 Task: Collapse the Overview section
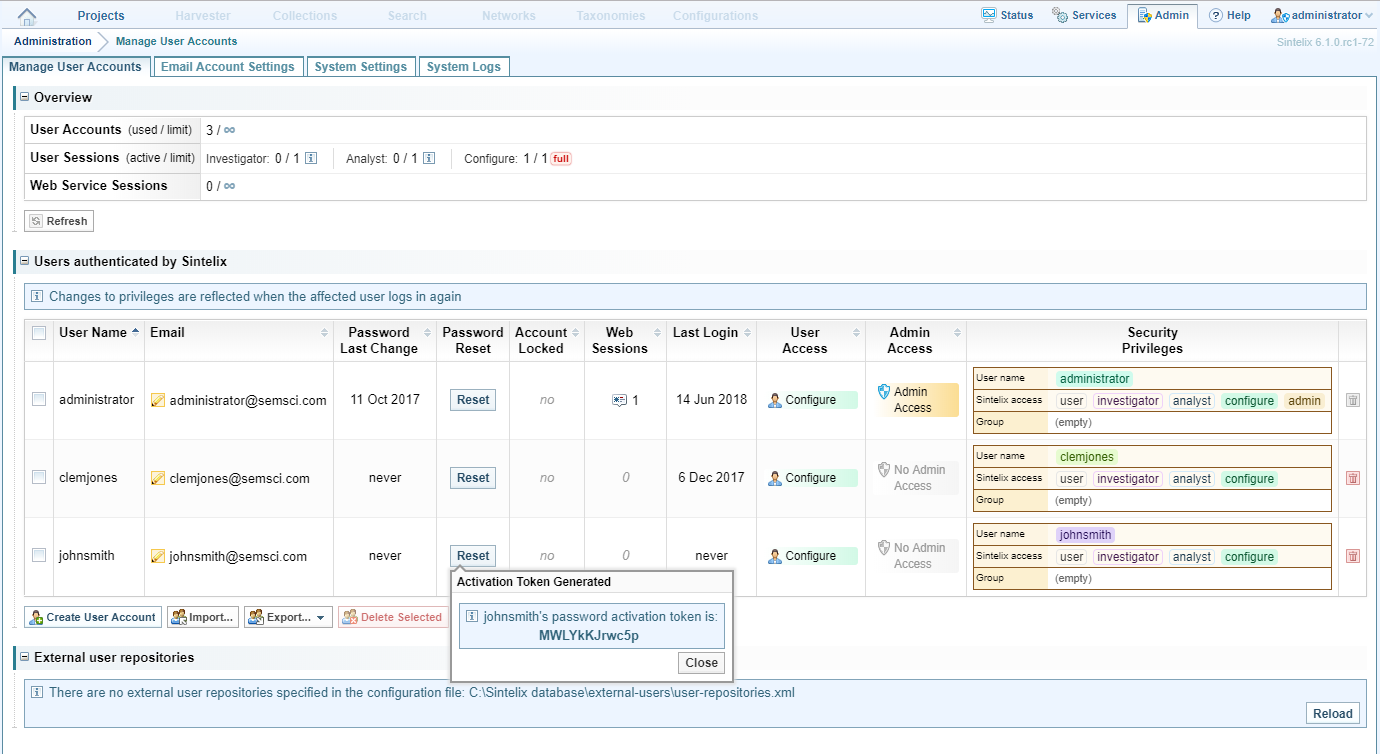click(x=25, y=97)
